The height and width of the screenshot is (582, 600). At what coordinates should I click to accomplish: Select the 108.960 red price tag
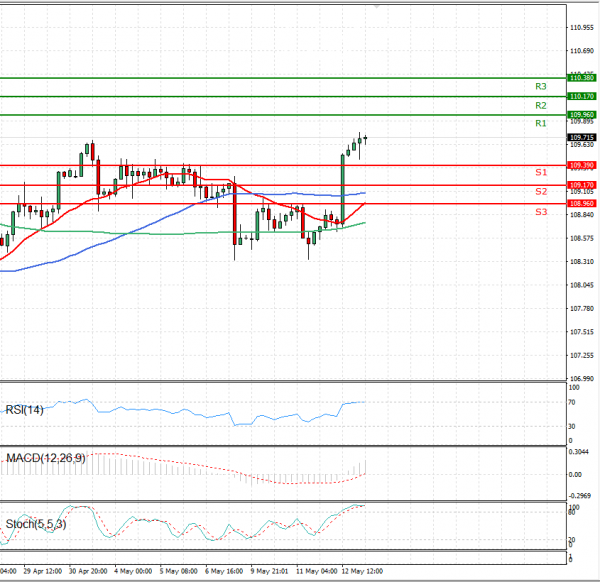tap(581, 203)
